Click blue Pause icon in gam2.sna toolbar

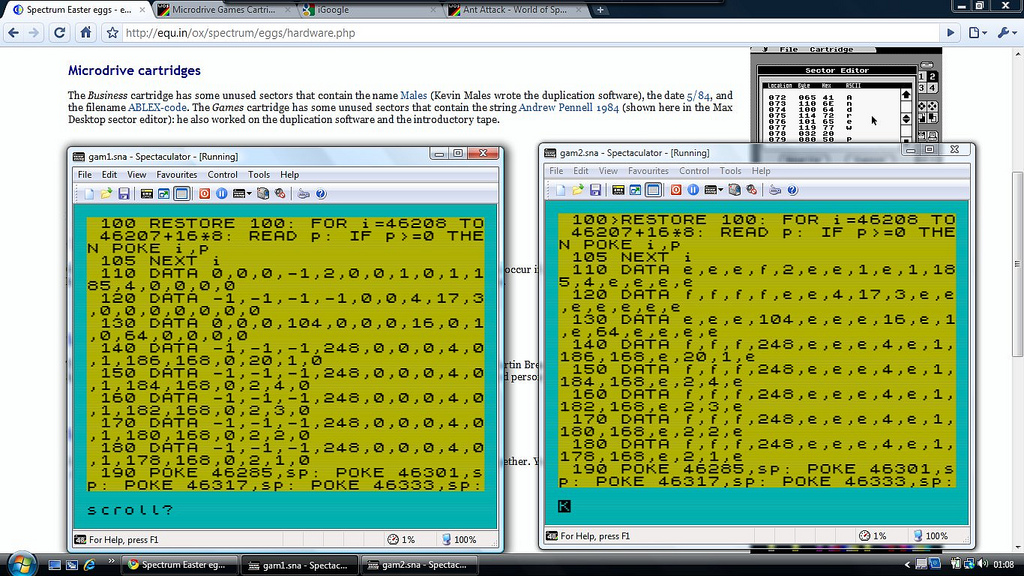(694, 190)
